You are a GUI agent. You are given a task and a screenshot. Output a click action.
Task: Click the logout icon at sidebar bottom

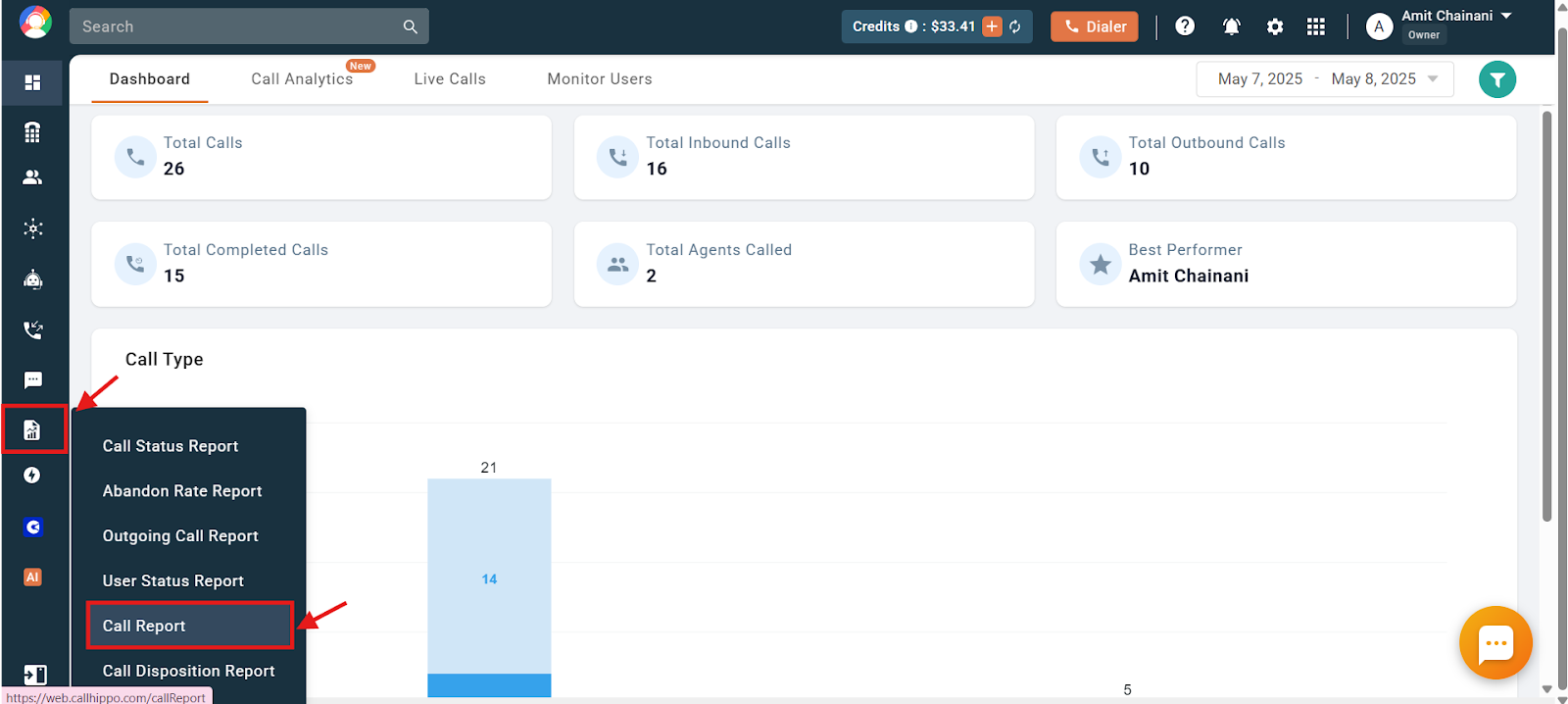pos(34,675)
